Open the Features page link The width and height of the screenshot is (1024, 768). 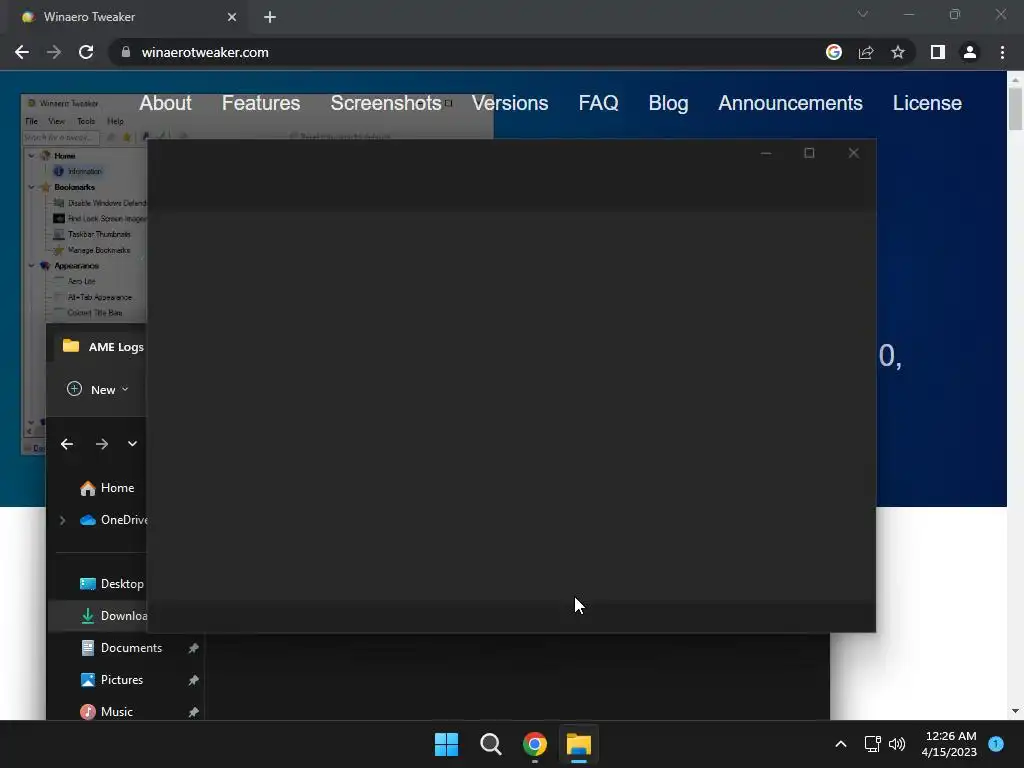coord(261,103)
